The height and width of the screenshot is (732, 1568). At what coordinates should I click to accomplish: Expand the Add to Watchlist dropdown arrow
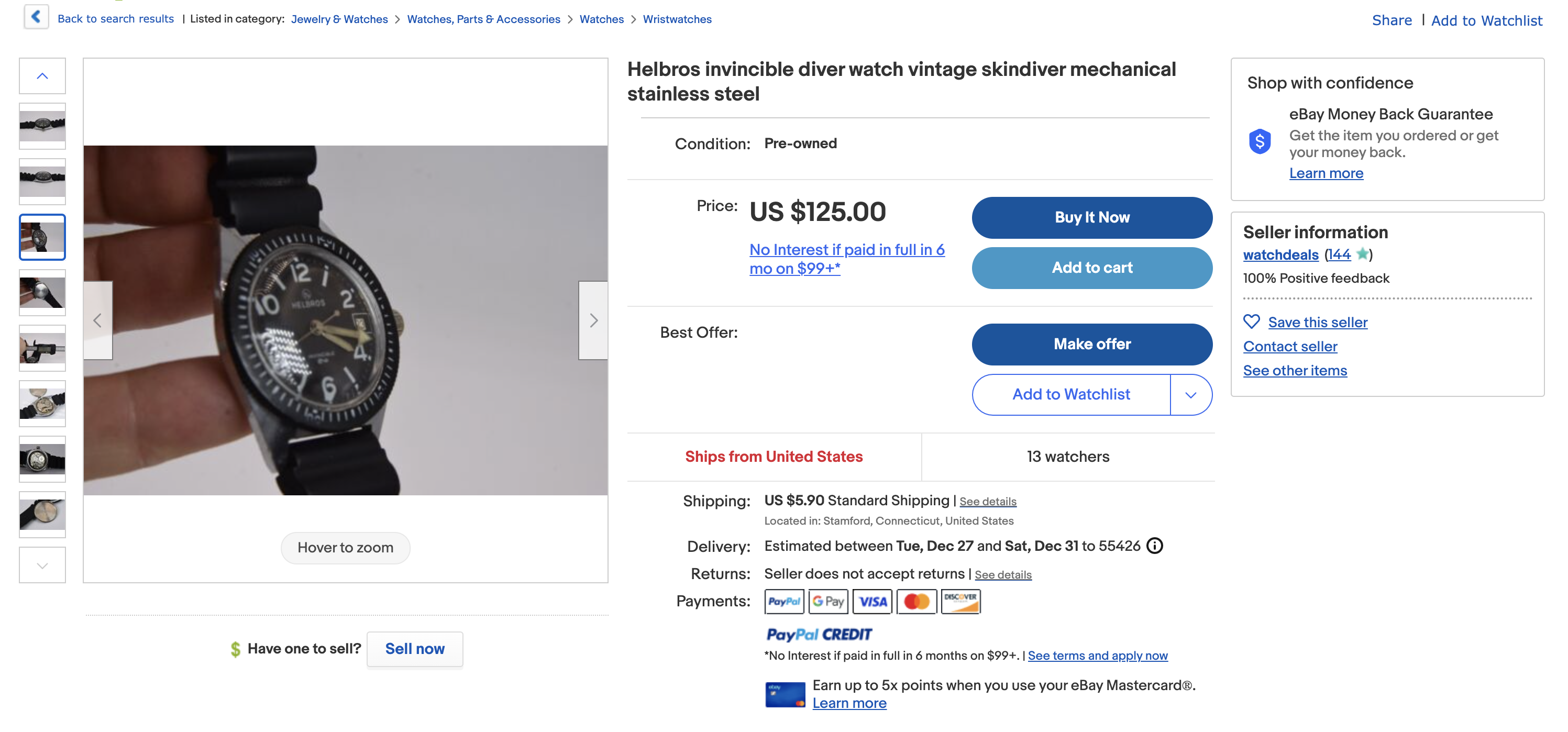(1190, 395)
